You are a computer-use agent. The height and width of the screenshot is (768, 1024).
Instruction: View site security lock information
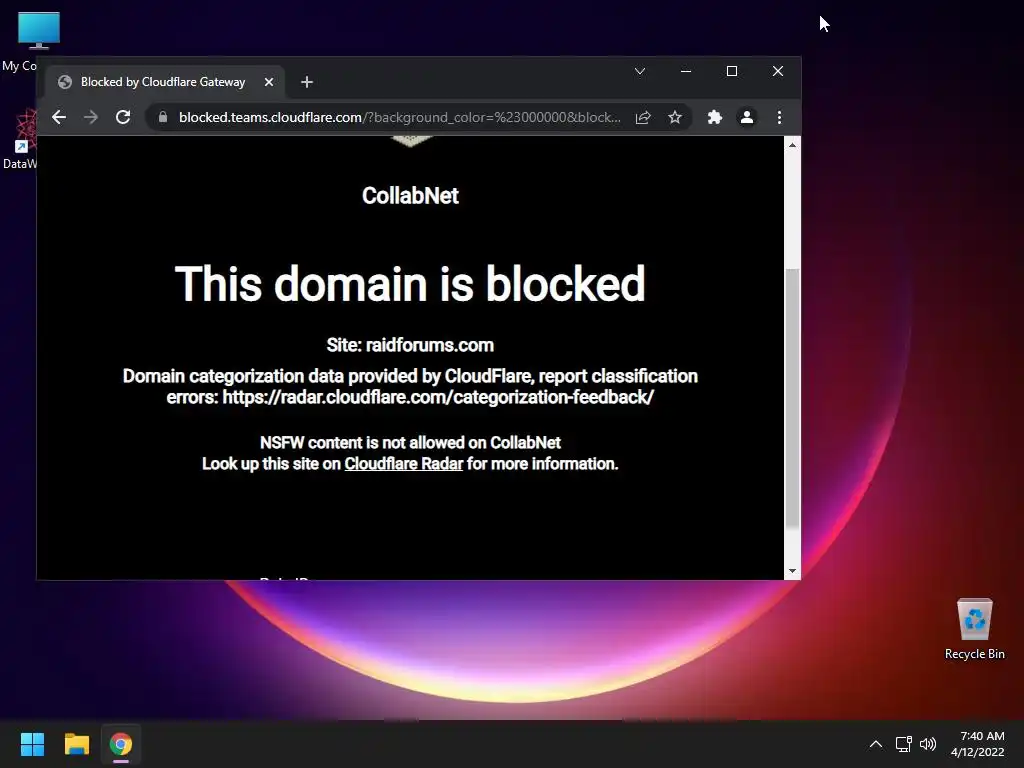[163, 118]
